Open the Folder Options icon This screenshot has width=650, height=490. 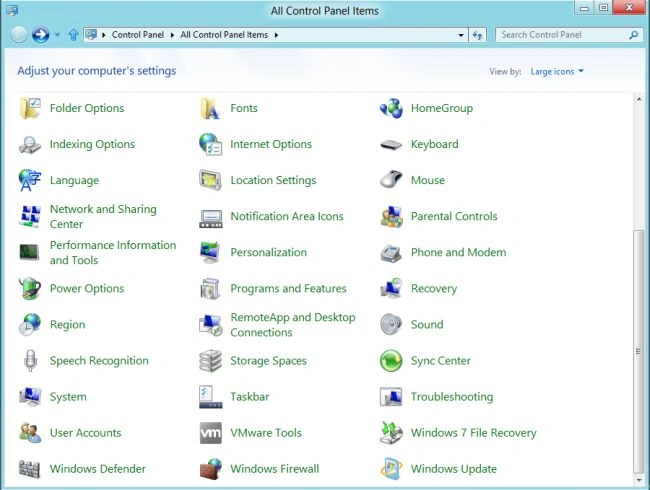[x=30, y=108]
